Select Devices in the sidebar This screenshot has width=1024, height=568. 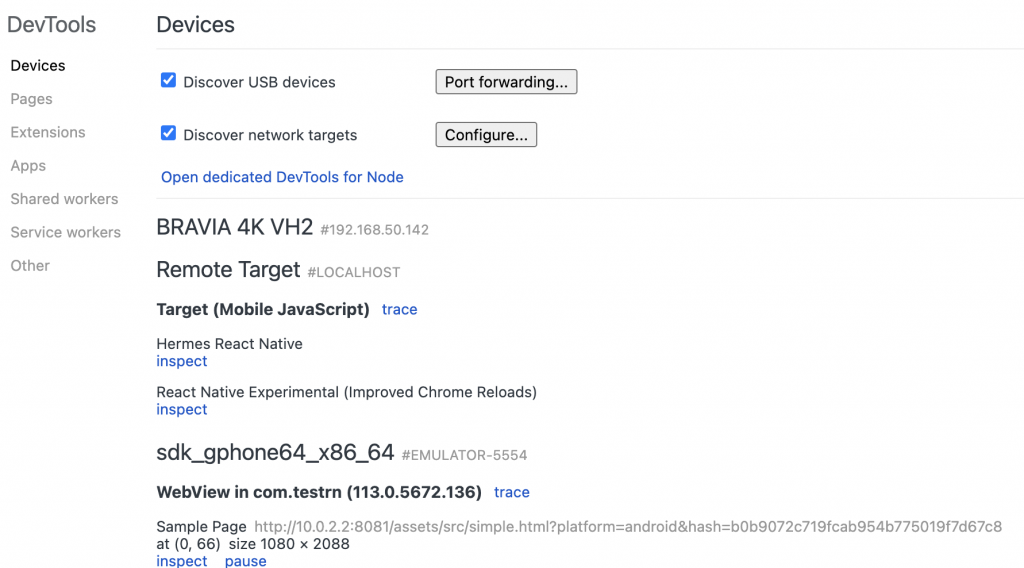(38, 65)
